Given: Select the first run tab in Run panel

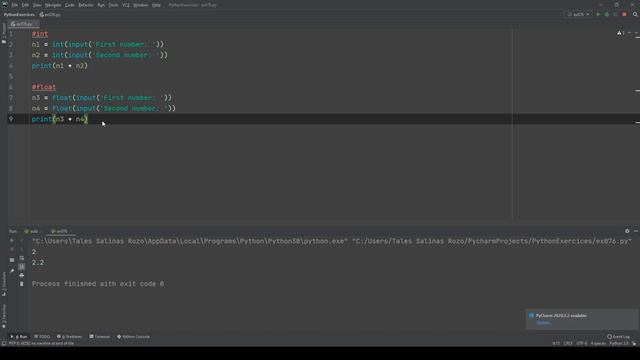Looking at the screenshot, I should [31, 231].
